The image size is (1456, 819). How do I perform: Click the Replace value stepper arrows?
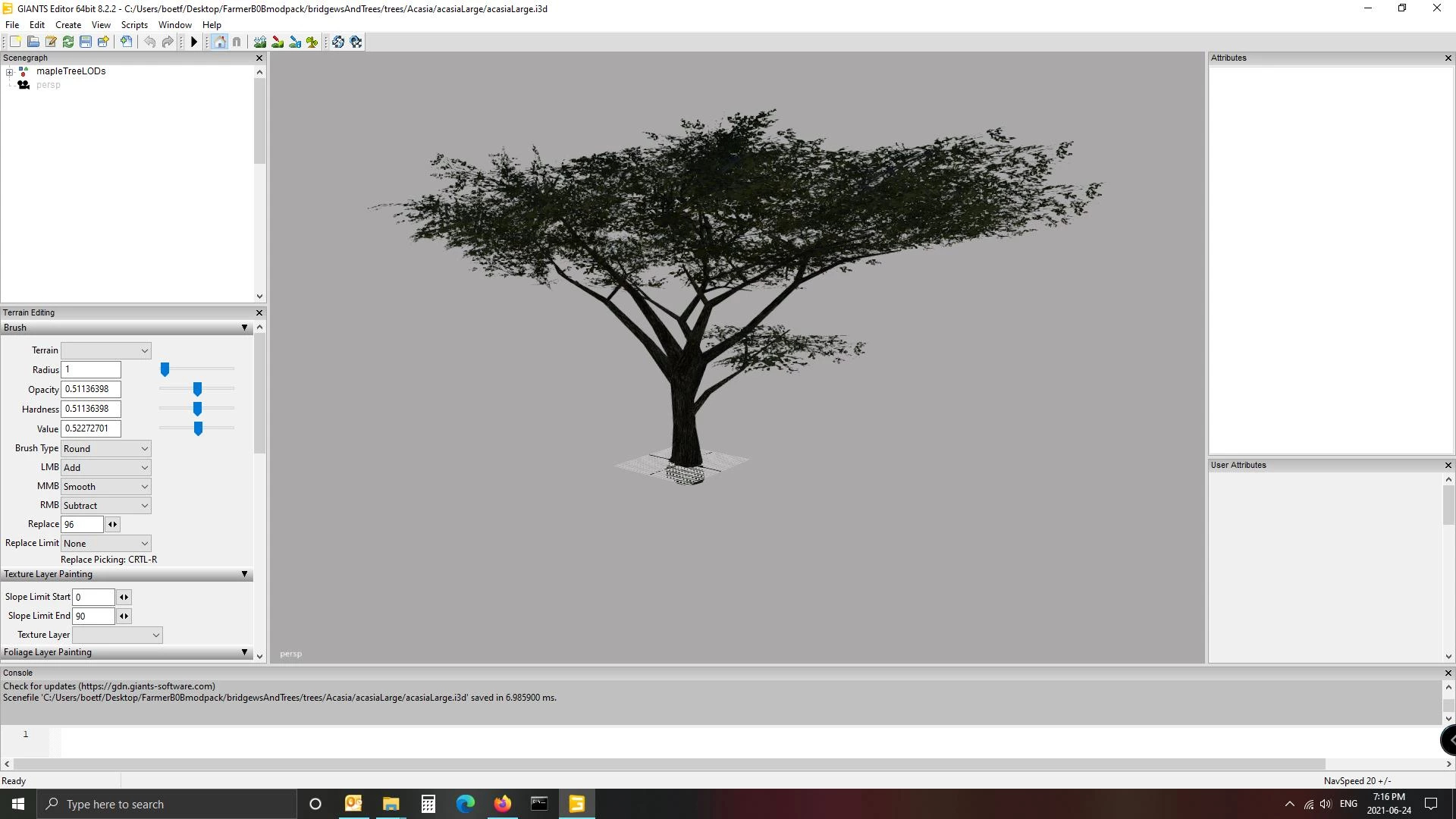pyautogui.click(x=112, y=524)
